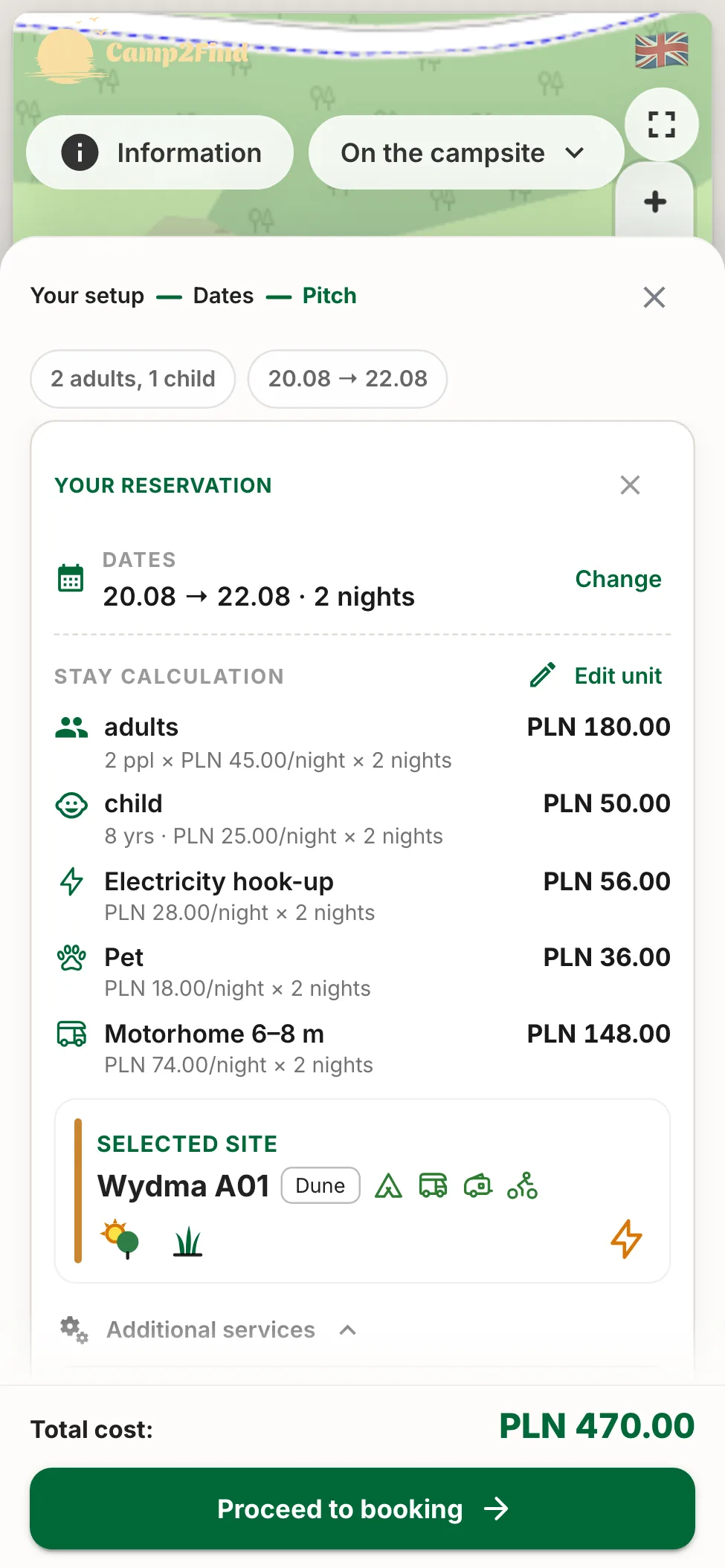
Task: Open the 2 adults, 1 child selector
Action: click(x=133, y=379)
